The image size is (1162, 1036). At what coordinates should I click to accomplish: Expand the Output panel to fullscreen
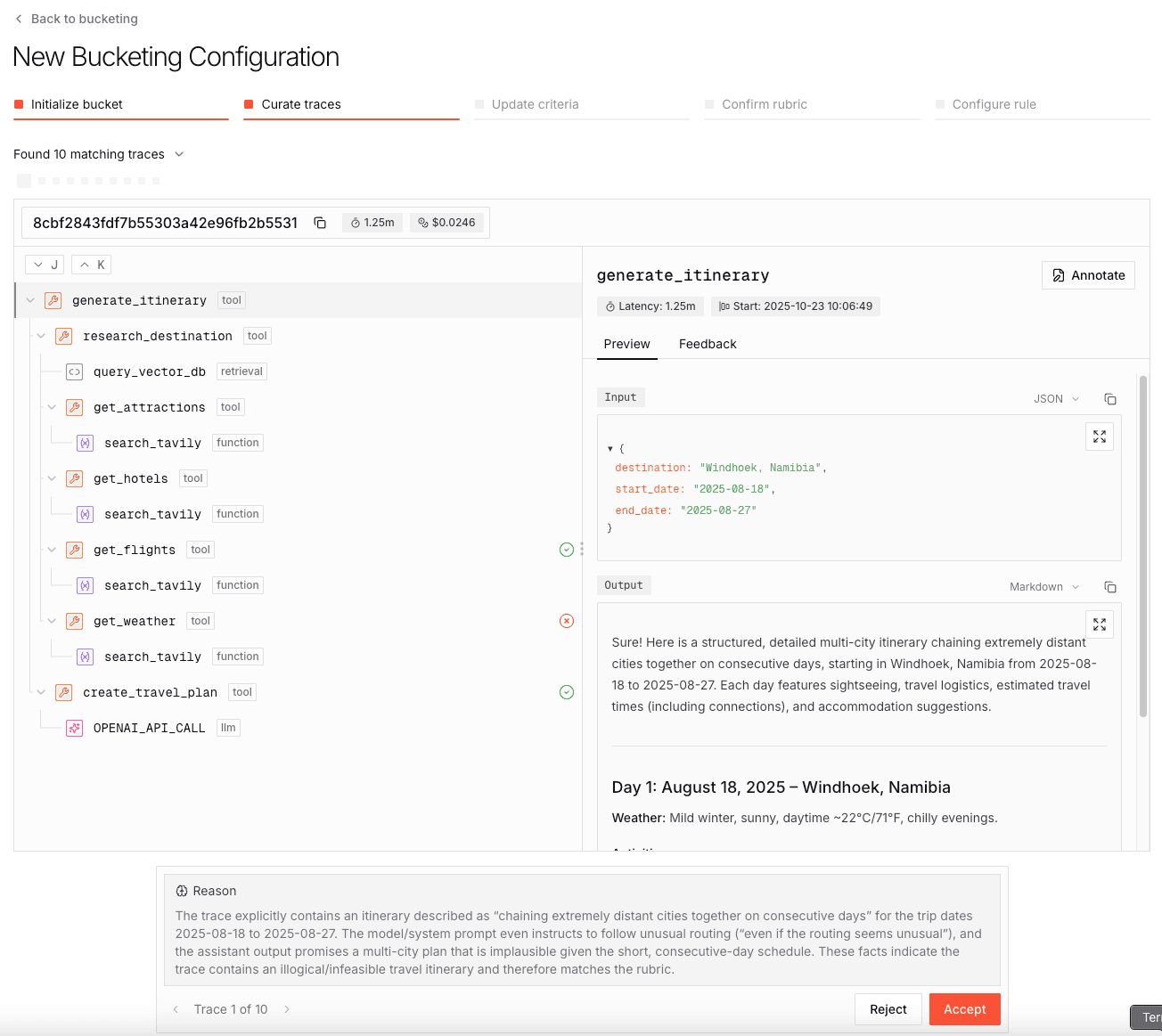(x=1100, y=624)
